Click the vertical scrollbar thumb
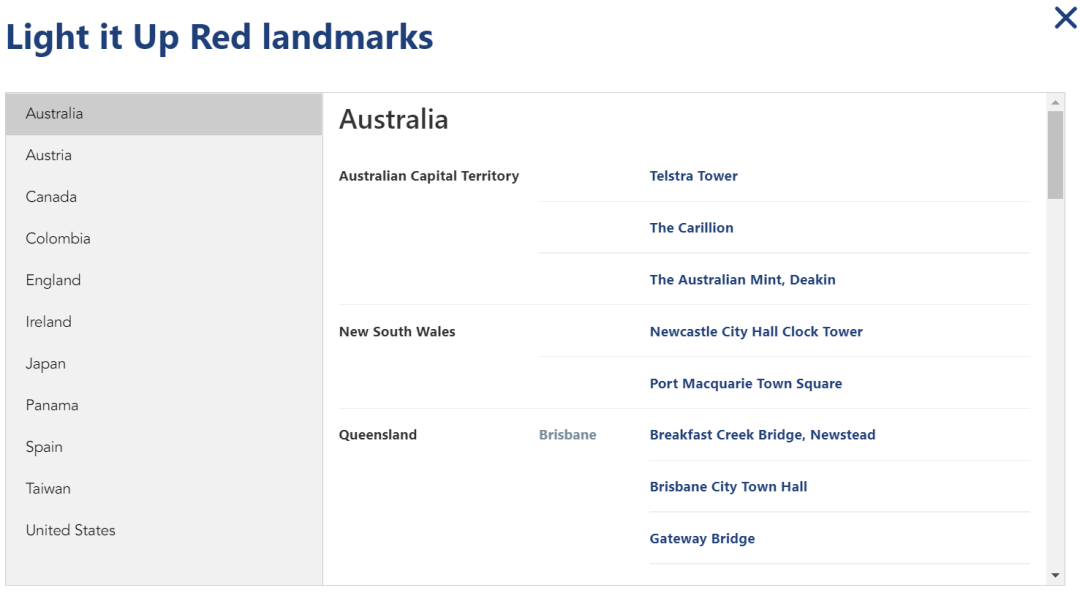The image size is (1080, 593). click(x=1055, y=155)
